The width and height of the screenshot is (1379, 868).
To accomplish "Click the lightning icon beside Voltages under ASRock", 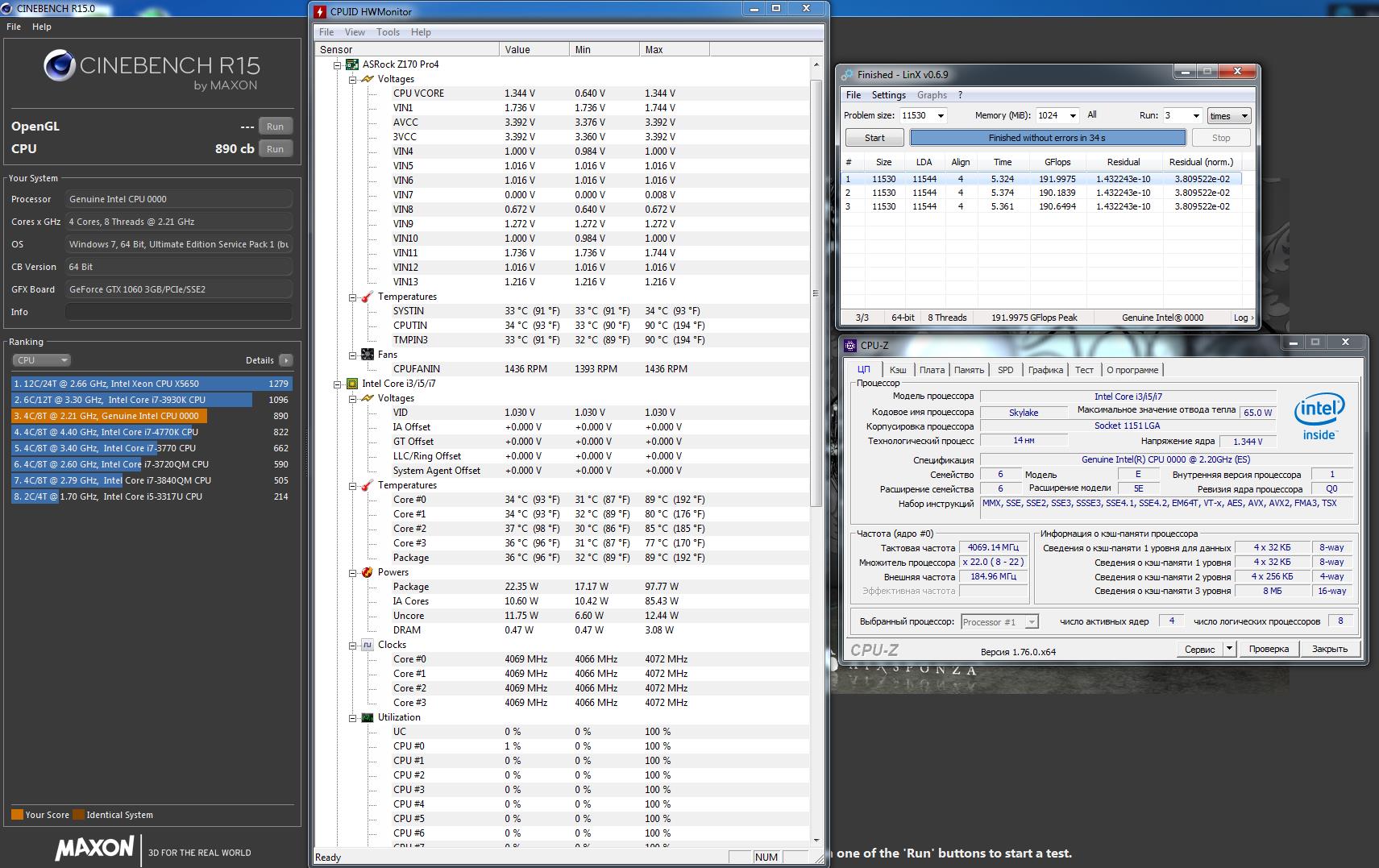I will click(368, 79).
